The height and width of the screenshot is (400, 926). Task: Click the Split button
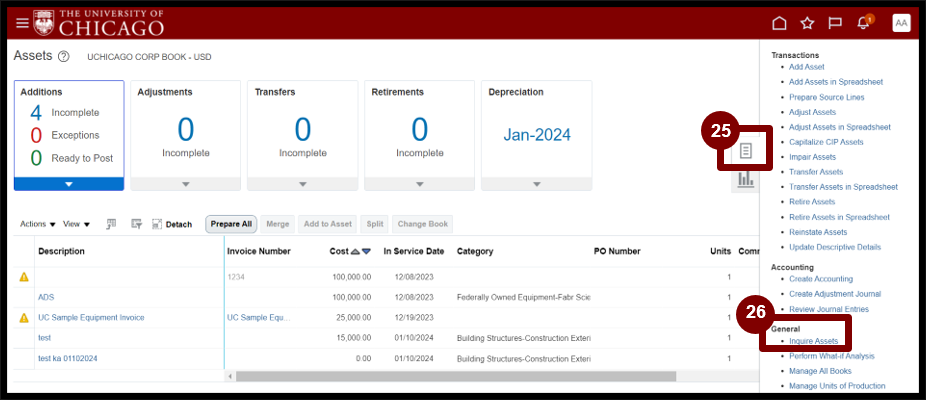[x=374, y=225]
